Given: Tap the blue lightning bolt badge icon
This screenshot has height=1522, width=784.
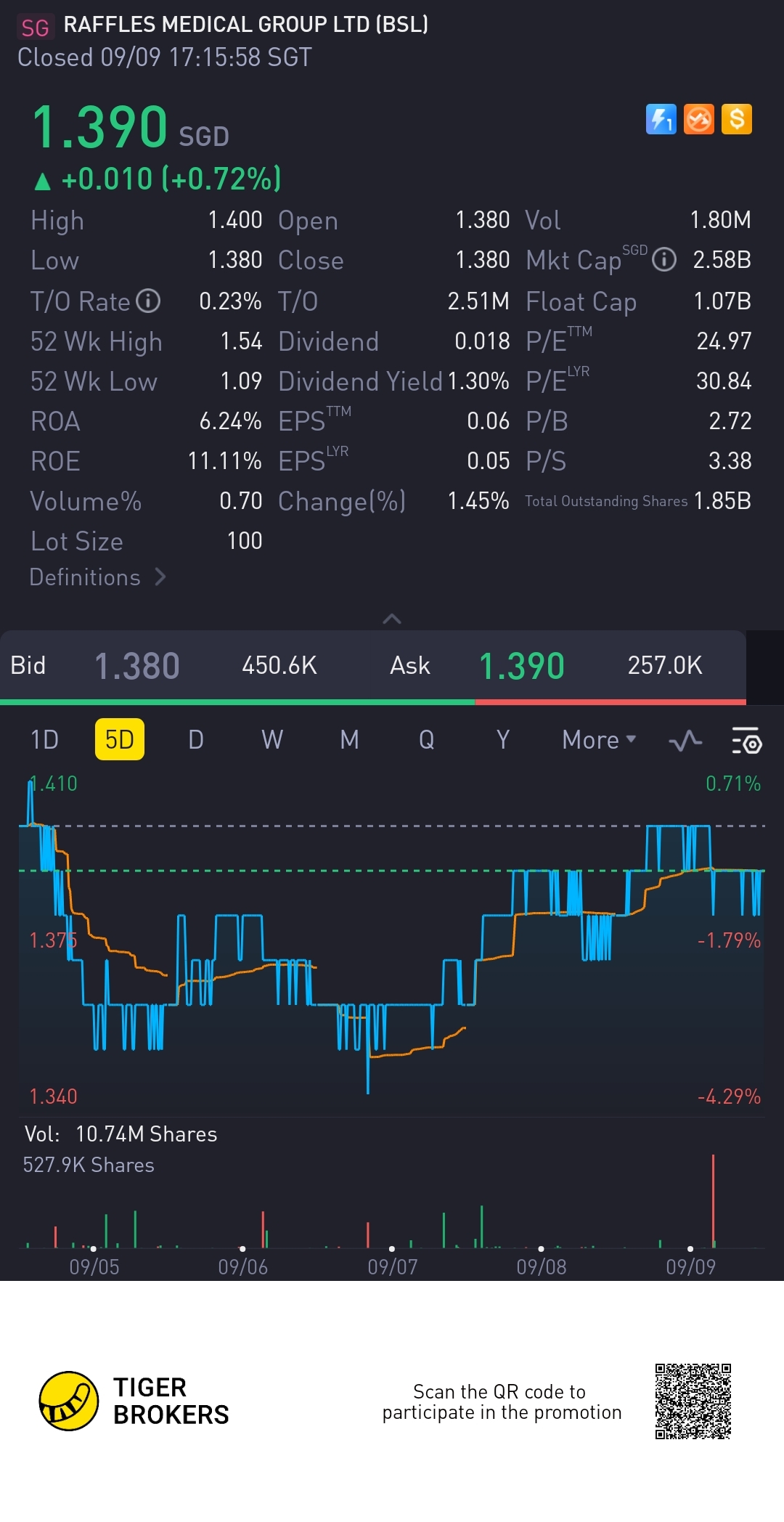Looking at the screenshot, I should pos(661,119).
